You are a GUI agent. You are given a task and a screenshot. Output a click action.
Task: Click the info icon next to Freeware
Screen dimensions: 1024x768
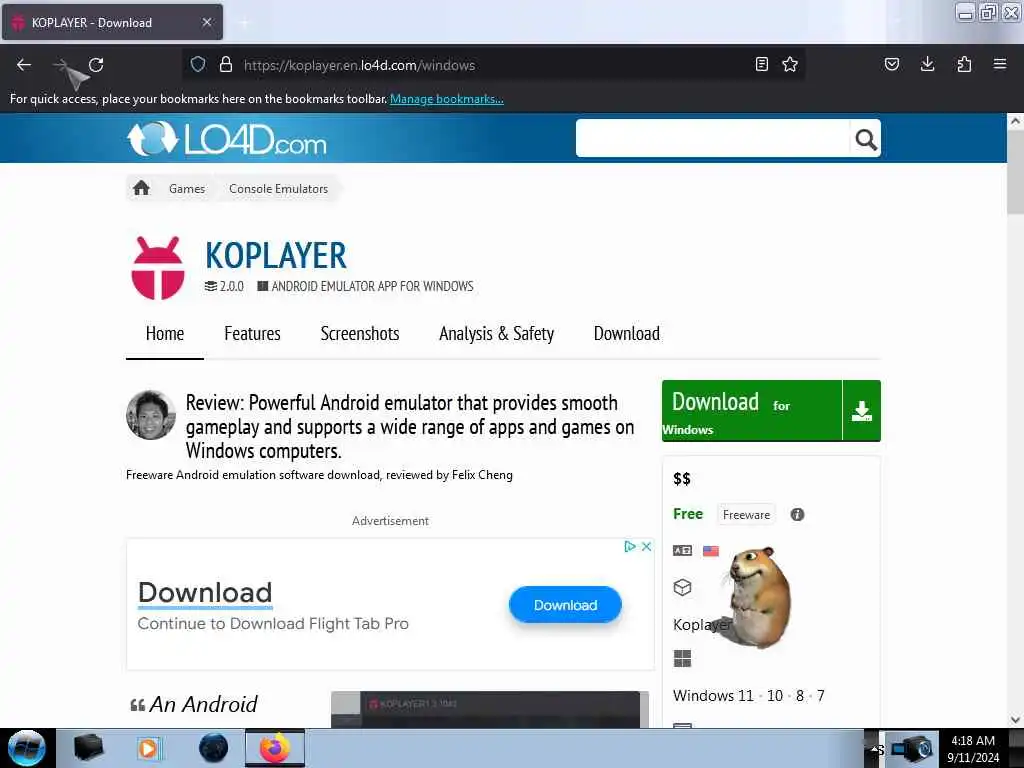(797, 515)
